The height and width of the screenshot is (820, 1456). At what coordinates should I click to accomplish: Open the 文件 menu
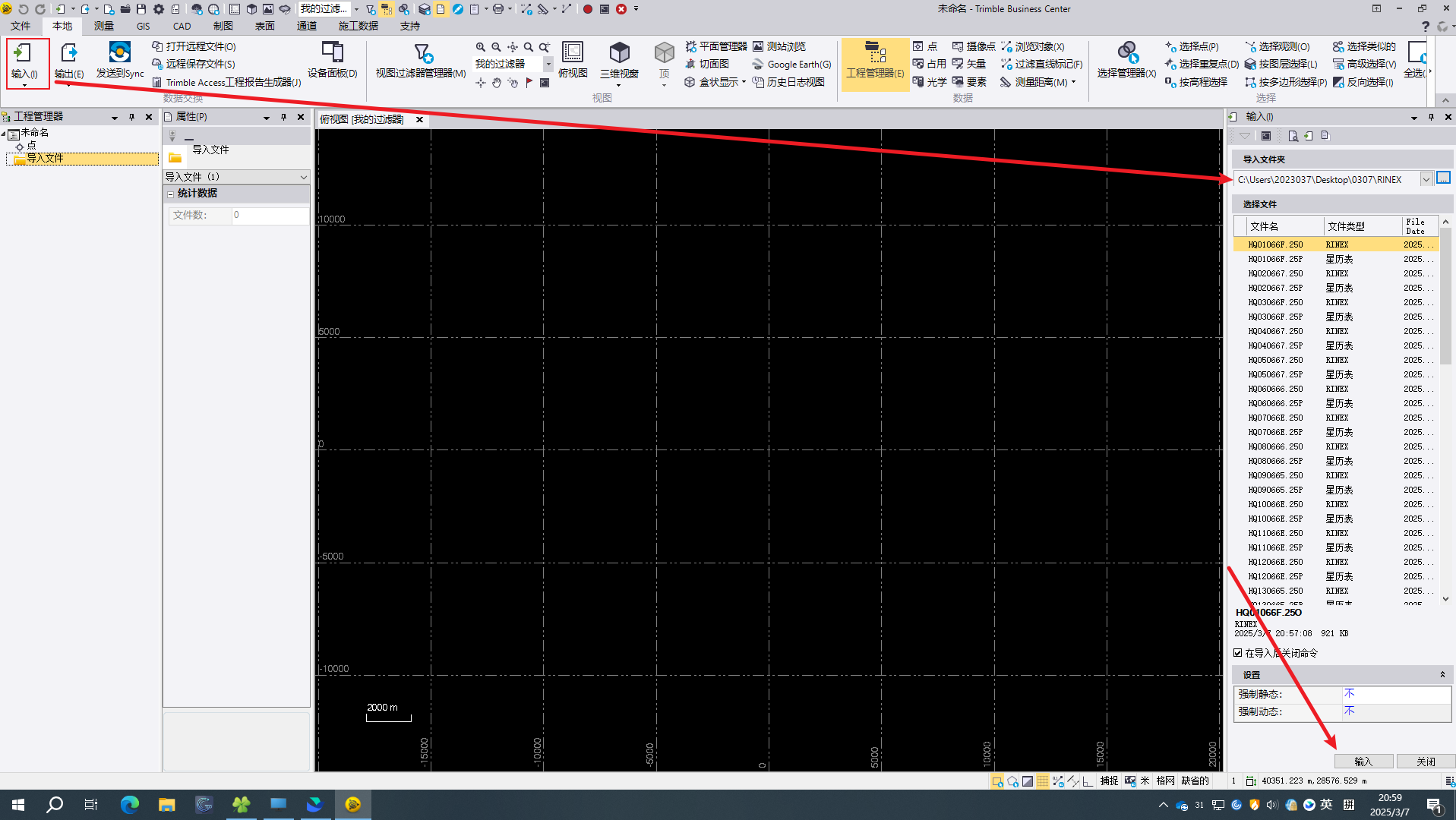coord(21,26)
